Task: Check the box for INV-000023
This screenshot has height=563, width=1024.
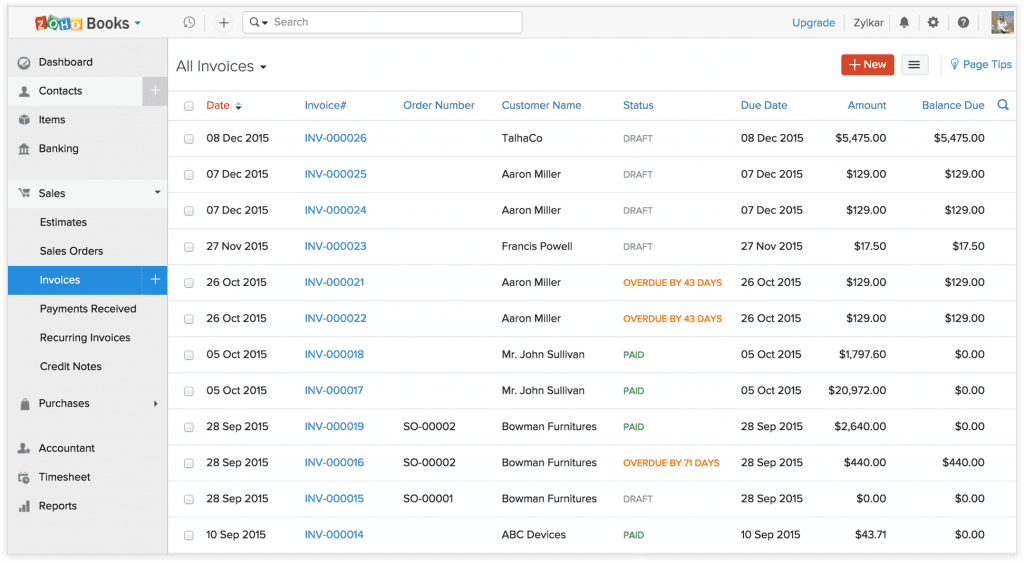Action: coord(189,247)
